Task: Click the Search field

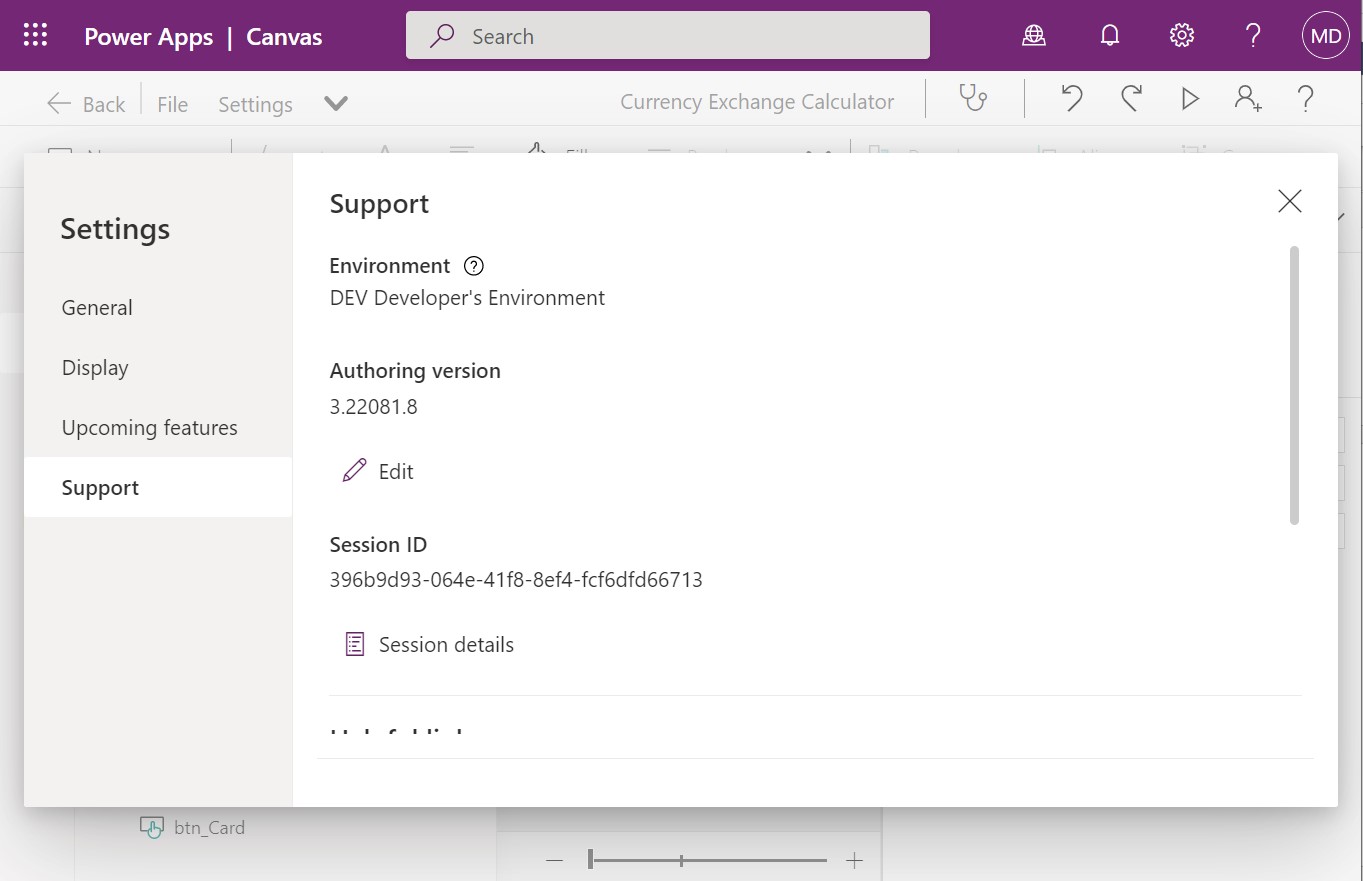Action: [x=667, y=35]
